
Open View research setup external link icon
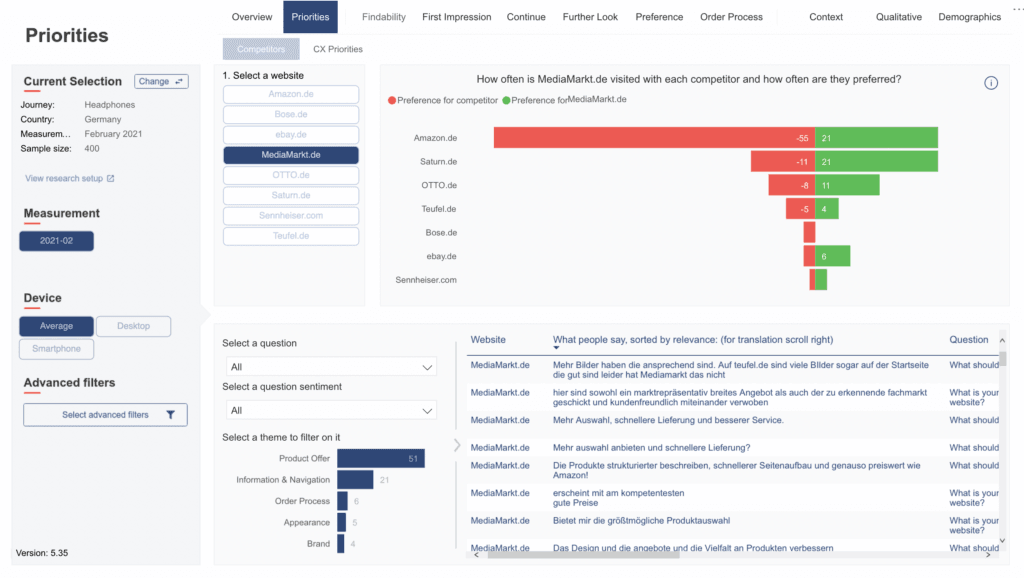[x=112, y=177]
